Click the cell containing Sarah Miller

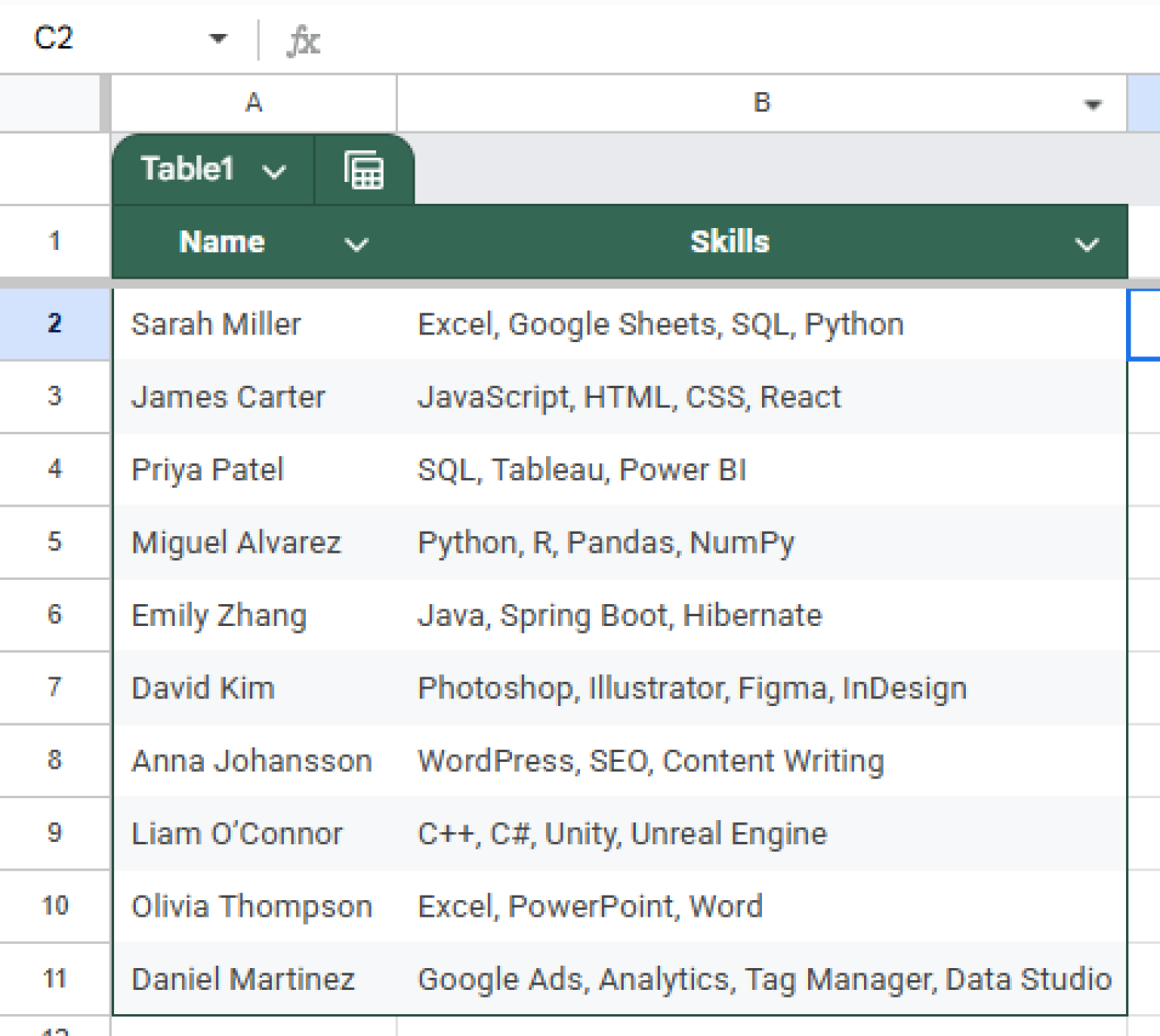pyautogui.click(x=253, y=323)
